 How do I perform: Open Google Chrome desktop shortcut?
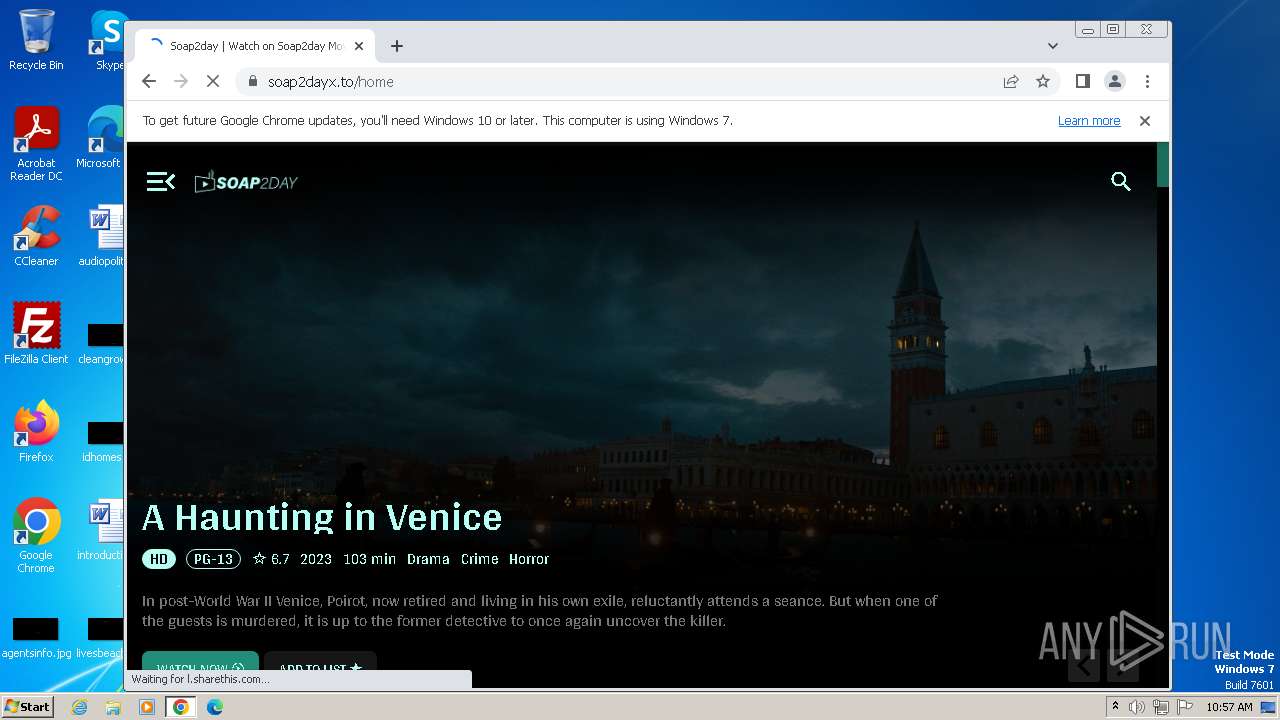point(36,536)
